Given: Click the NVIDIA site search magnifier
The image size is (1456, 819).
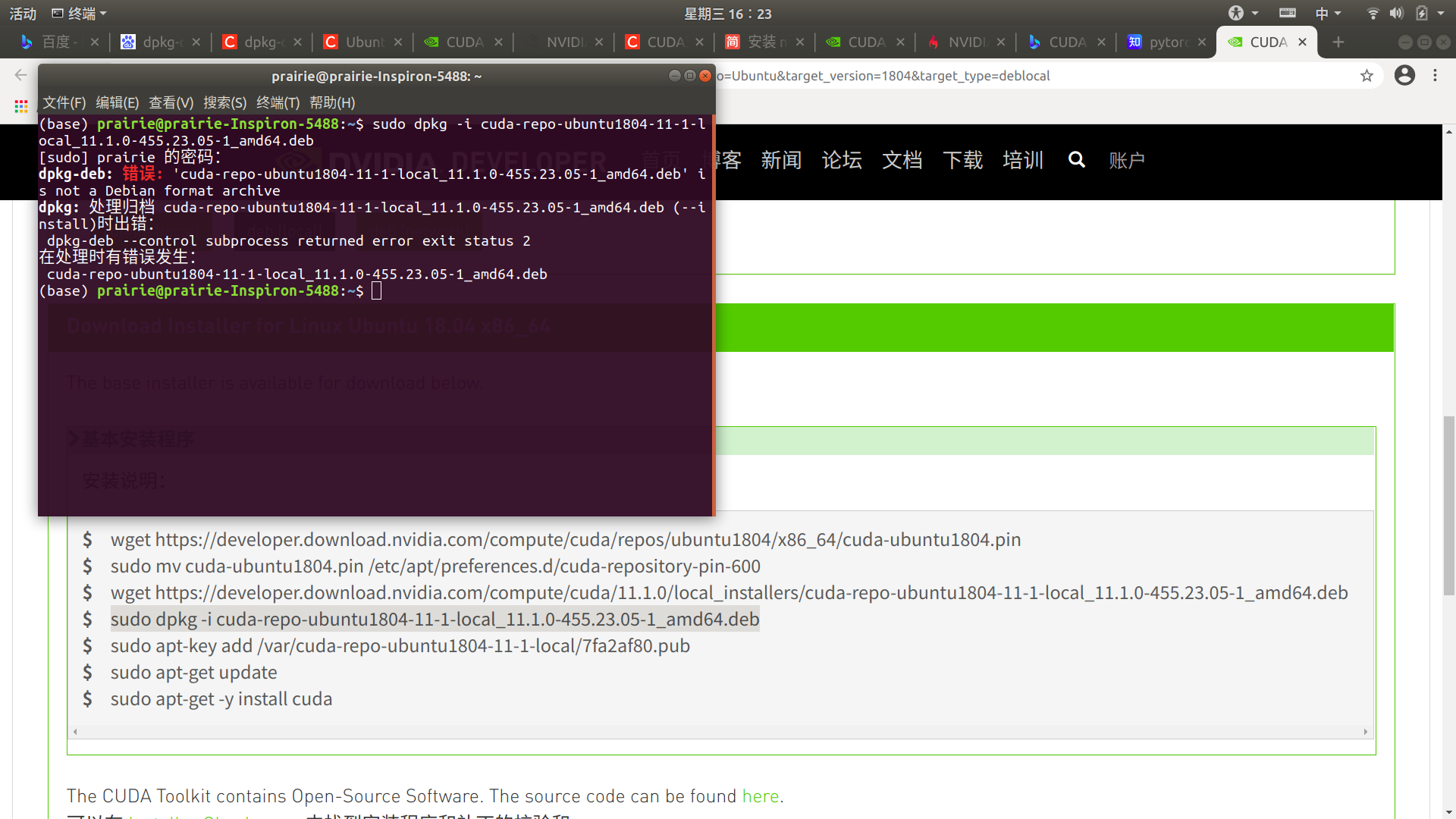Looking at the screenshot, I should [x=1076, y=160].
